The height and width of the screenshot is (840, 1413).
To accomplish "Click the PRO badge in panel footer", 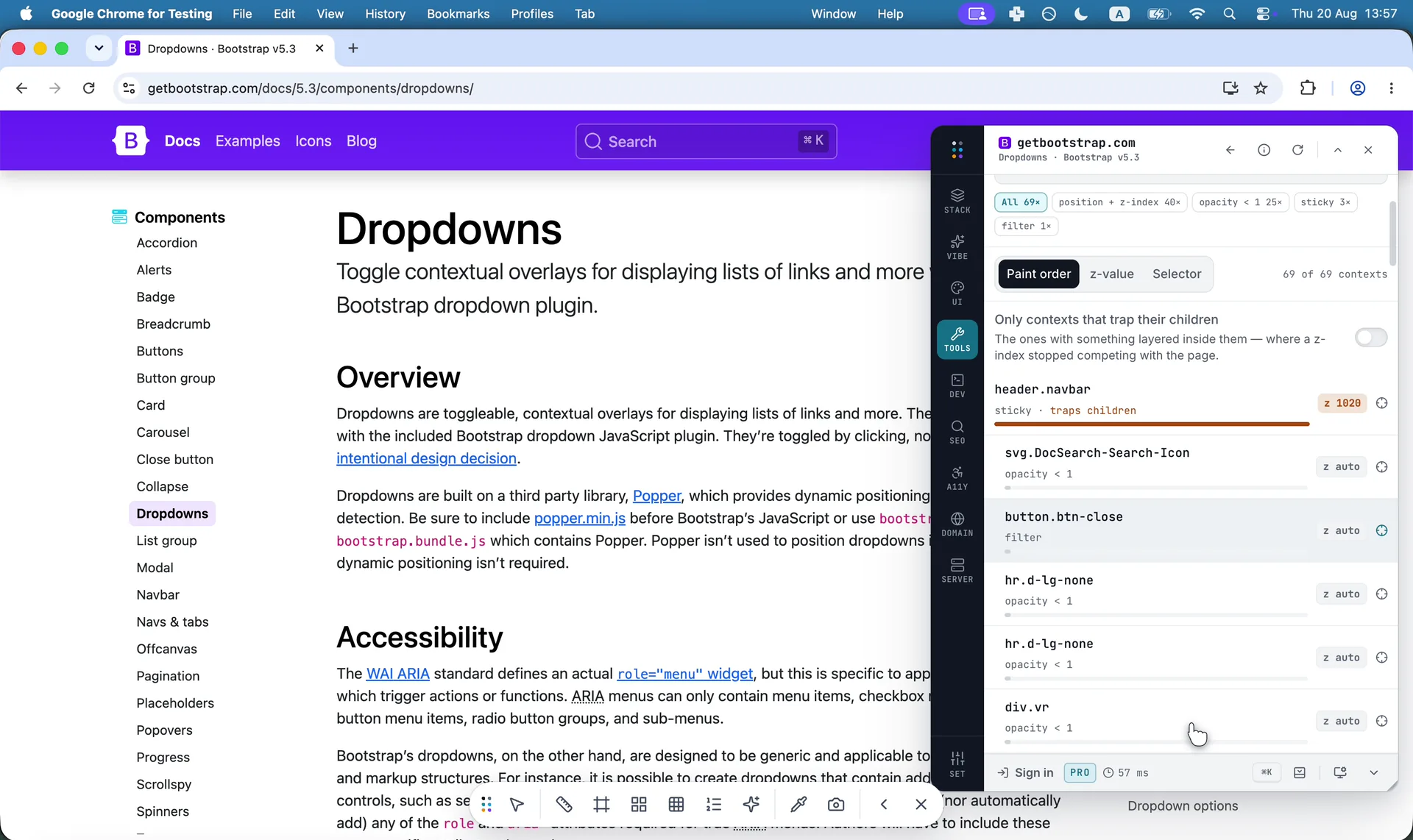I will tap(1080, 772).
